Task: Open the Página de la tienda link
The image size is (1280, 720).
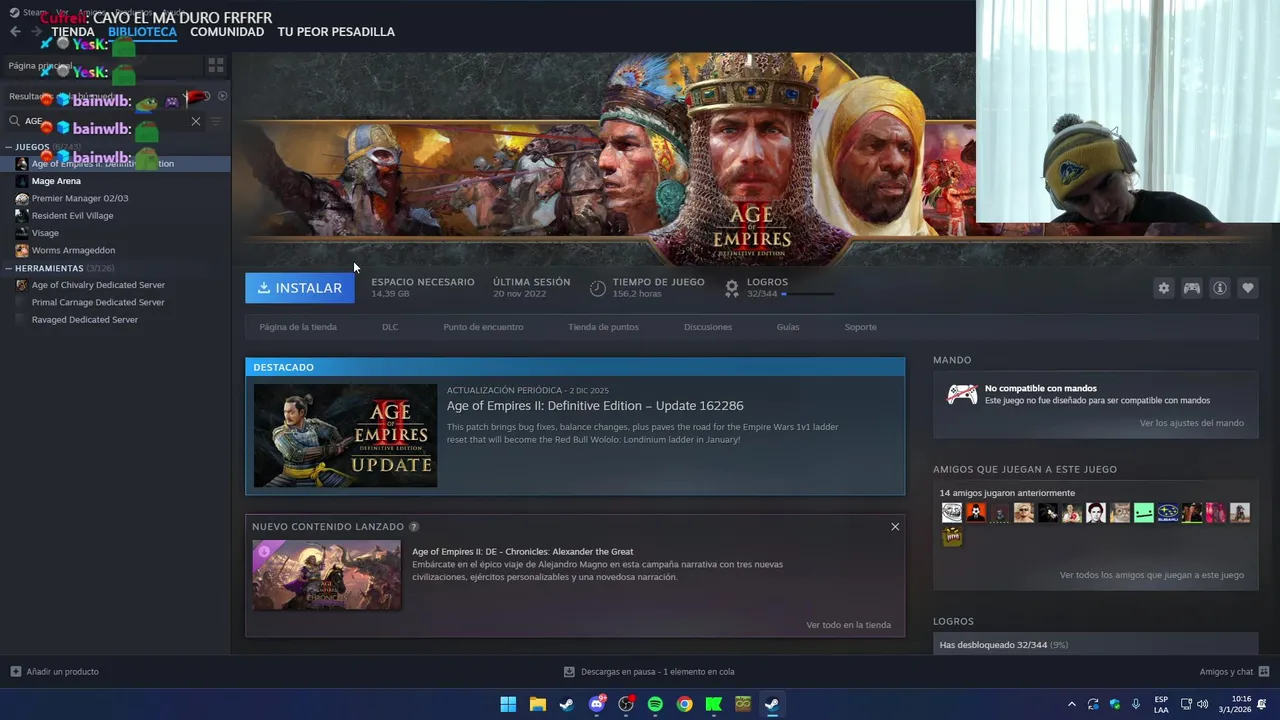Action: tap(298, 327)
